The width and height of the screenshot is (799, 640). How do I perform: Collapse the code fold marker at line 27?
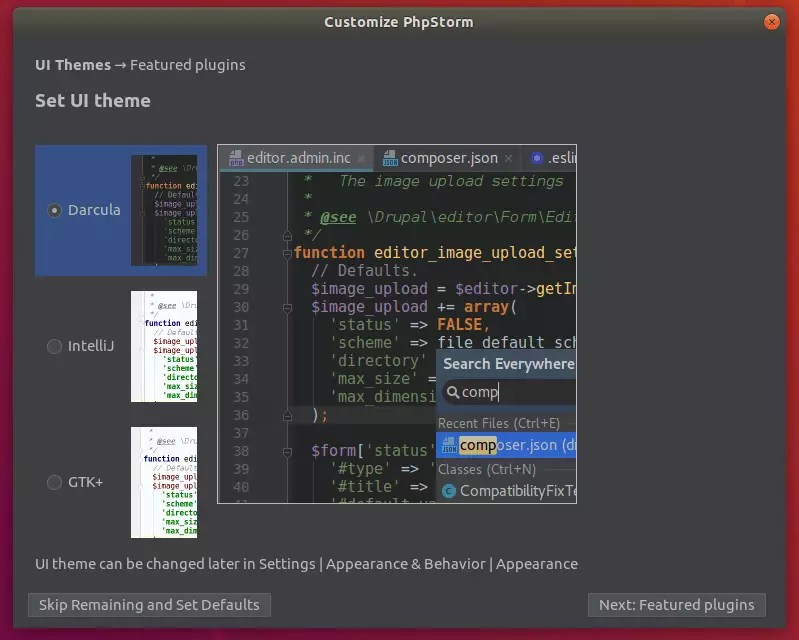(287, 254)
